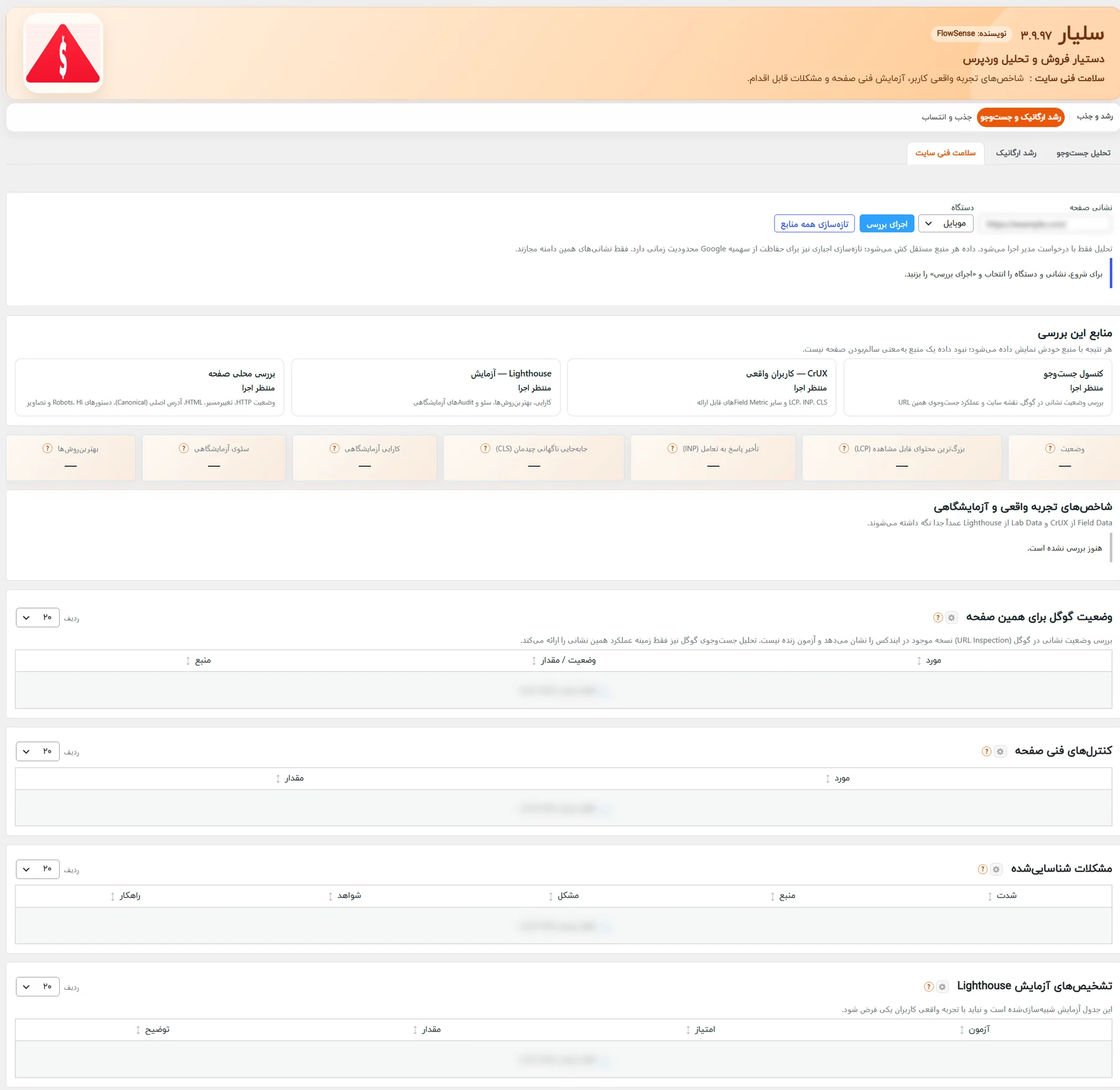This screenshot has width=1120, height=1090.
Task: Show help for بهترین‌روش‌ها card
Action: tap(47, 448)
